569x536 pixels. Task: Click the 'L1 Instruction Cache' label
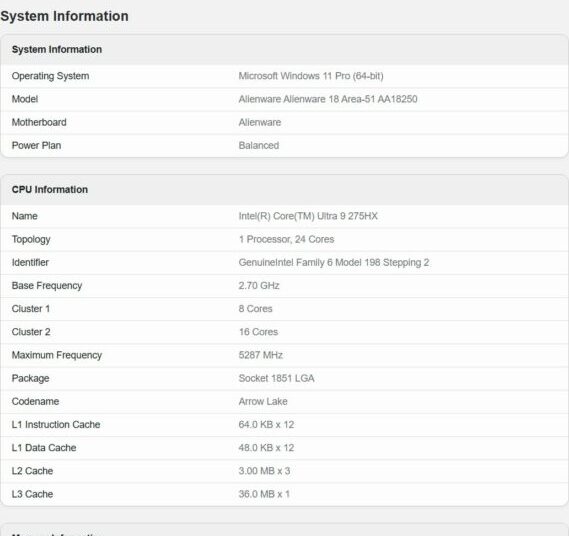pos(56,425)
